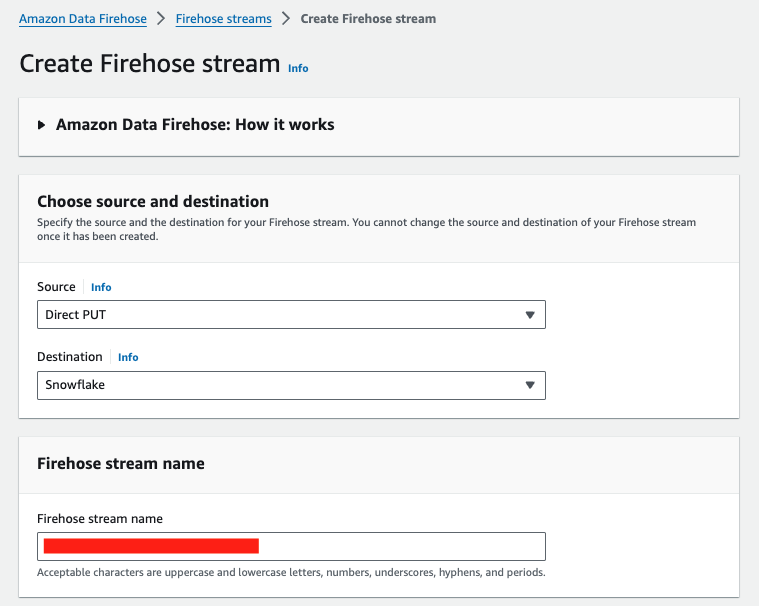The height and width of the screenshot is (606, 759).
Task: Expand the 'Amazon Data Firehose: How it works' header
Action: tap(195, 125)
